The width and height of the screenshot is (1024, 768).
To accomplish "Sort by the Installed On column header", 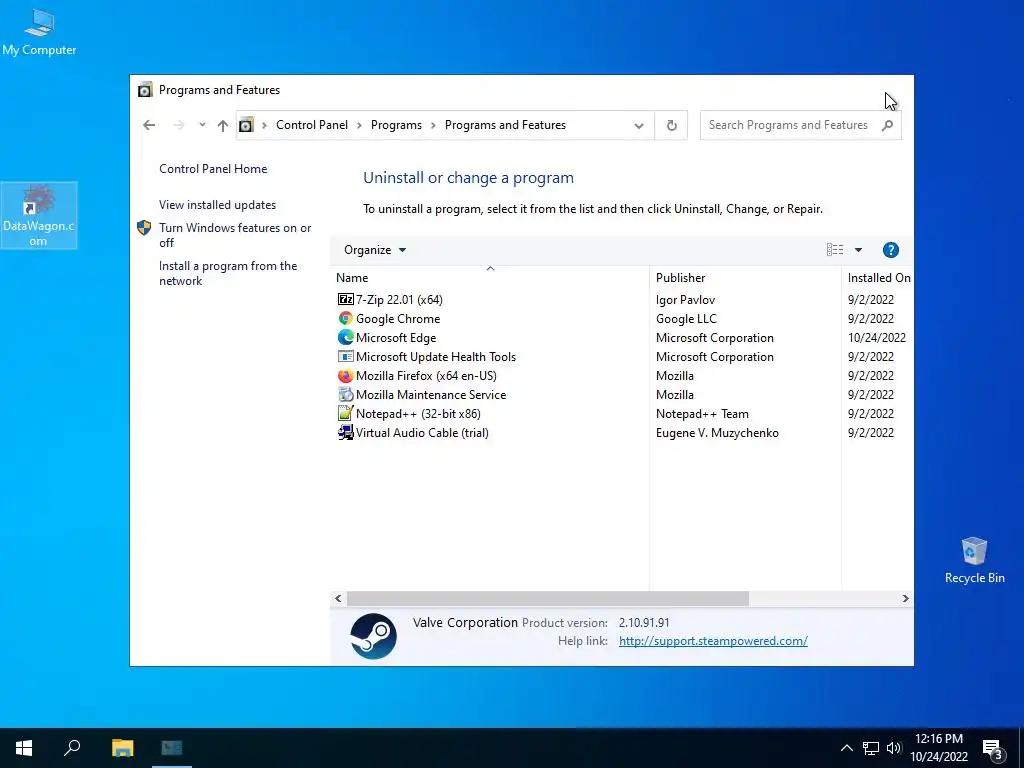I will click(878, 278).
